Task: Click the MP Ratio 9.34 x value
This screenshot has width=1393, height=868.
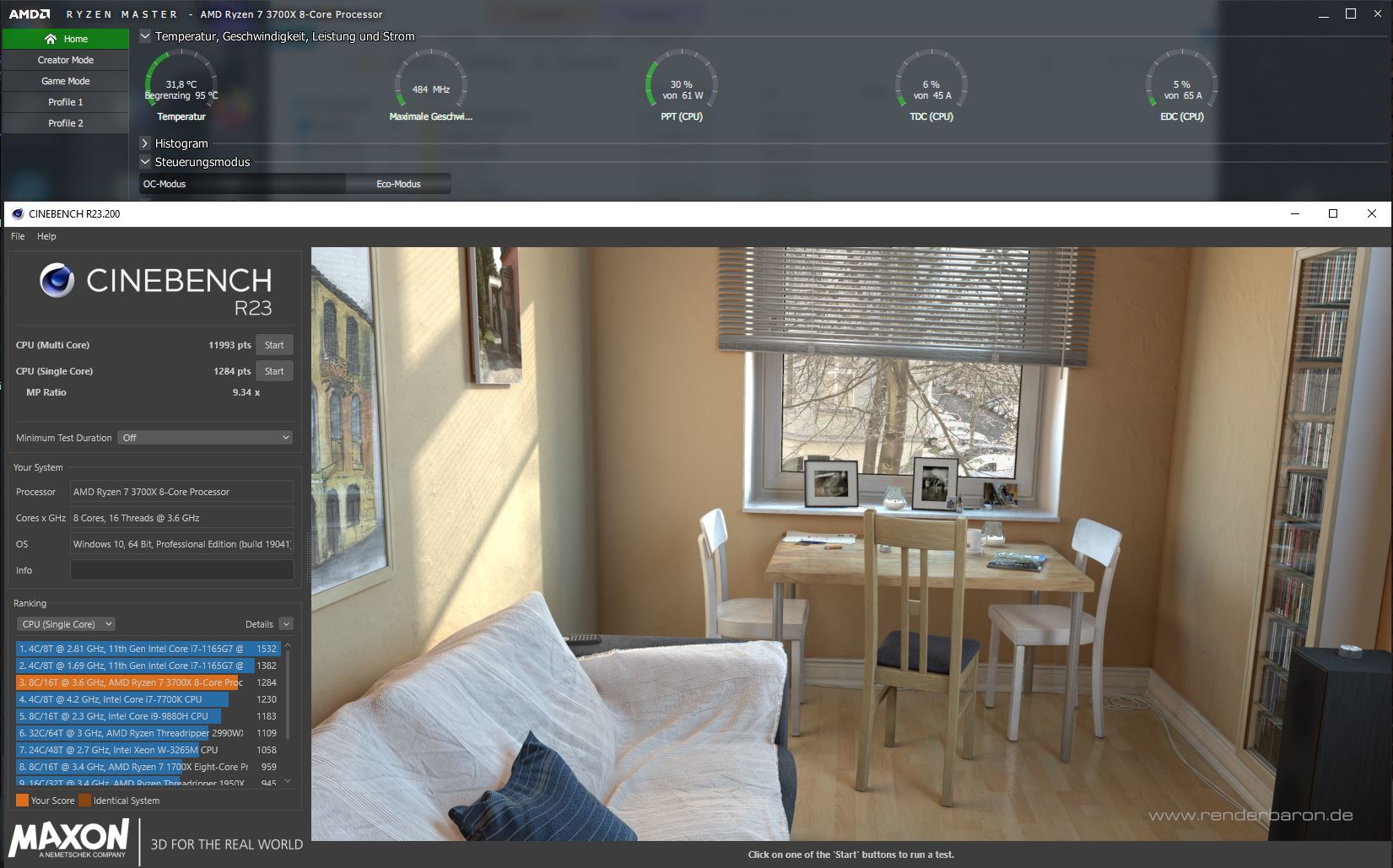Action: click(246, 392)
